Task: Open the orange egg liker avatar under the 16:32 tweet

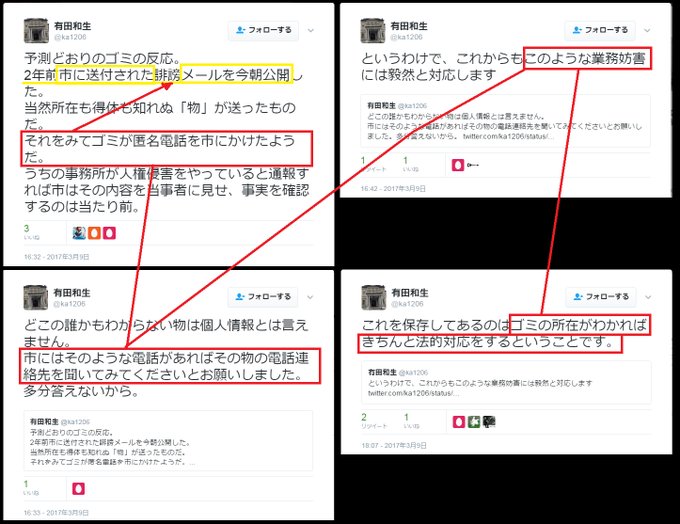Action: coord(94,233)
